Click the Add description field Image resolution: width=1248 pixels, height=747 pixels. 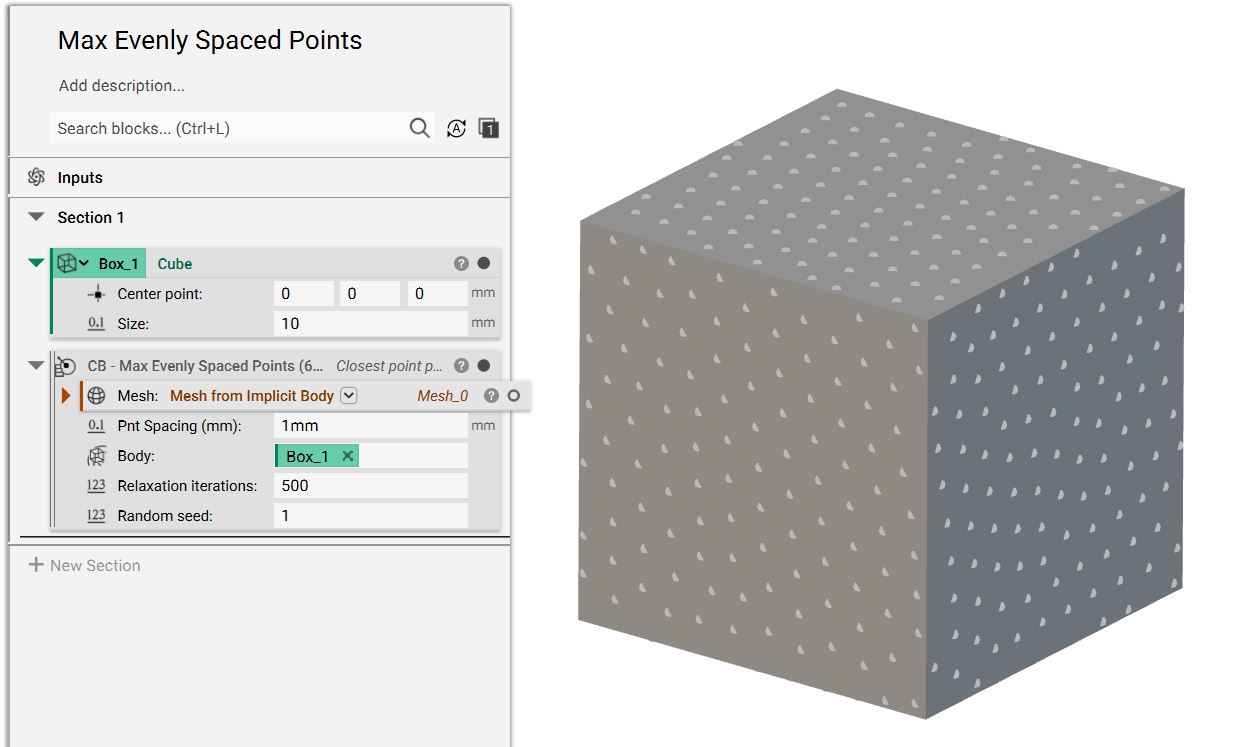122,86
